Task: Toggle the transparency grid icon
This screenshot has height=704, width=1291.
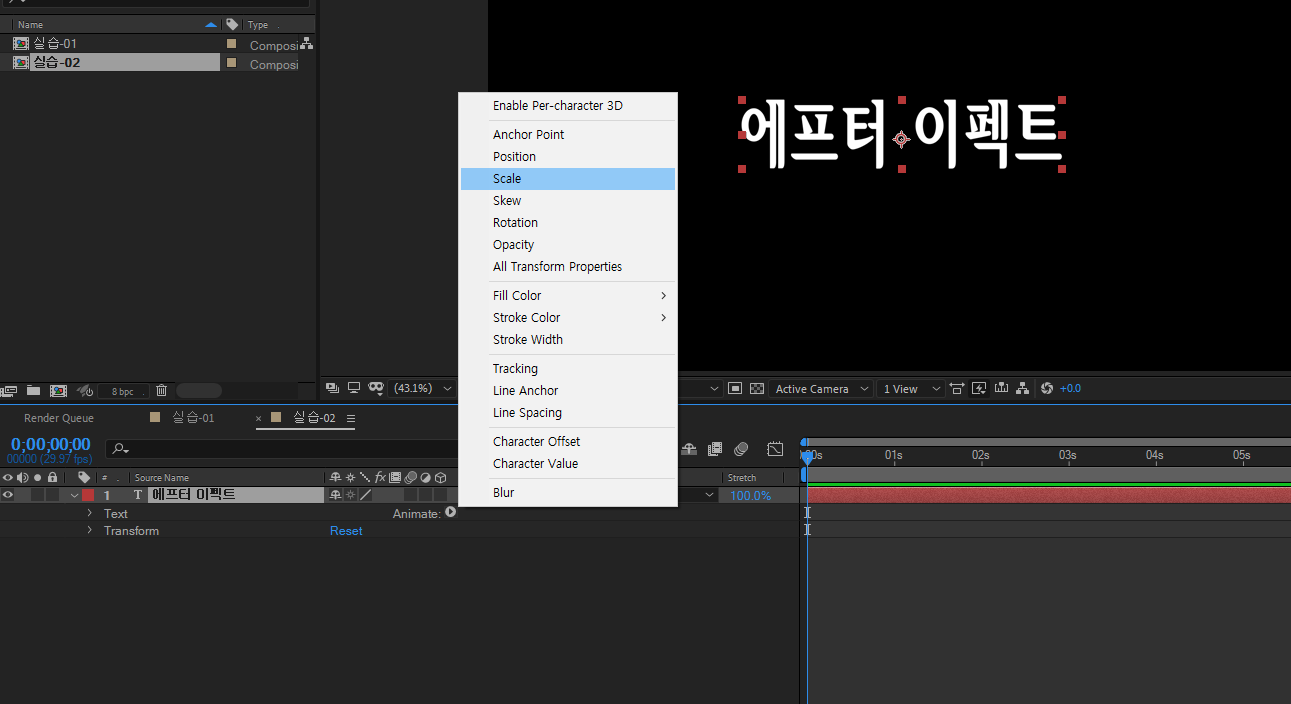Action: [x=757, y=388]
